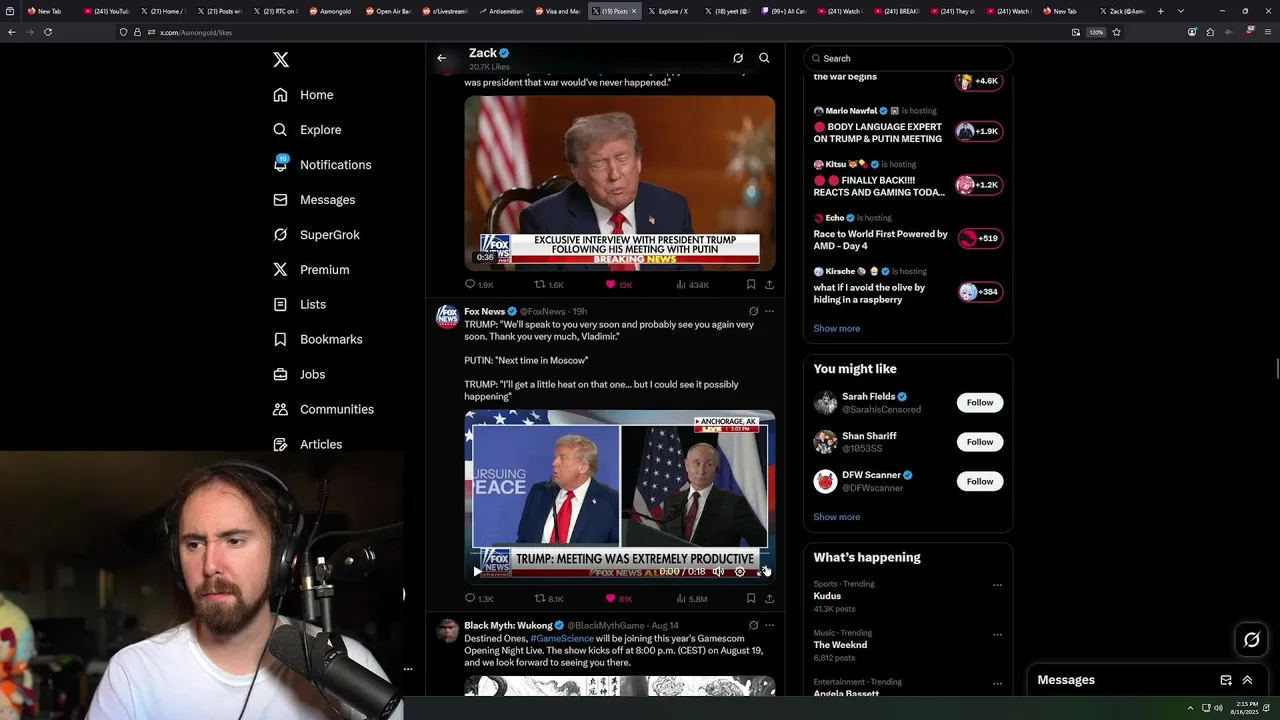The width and height of the screenshot is (1280, 720).
Task: Open the Black Myth: Wukong profile name
Action: tap(507, 626)
